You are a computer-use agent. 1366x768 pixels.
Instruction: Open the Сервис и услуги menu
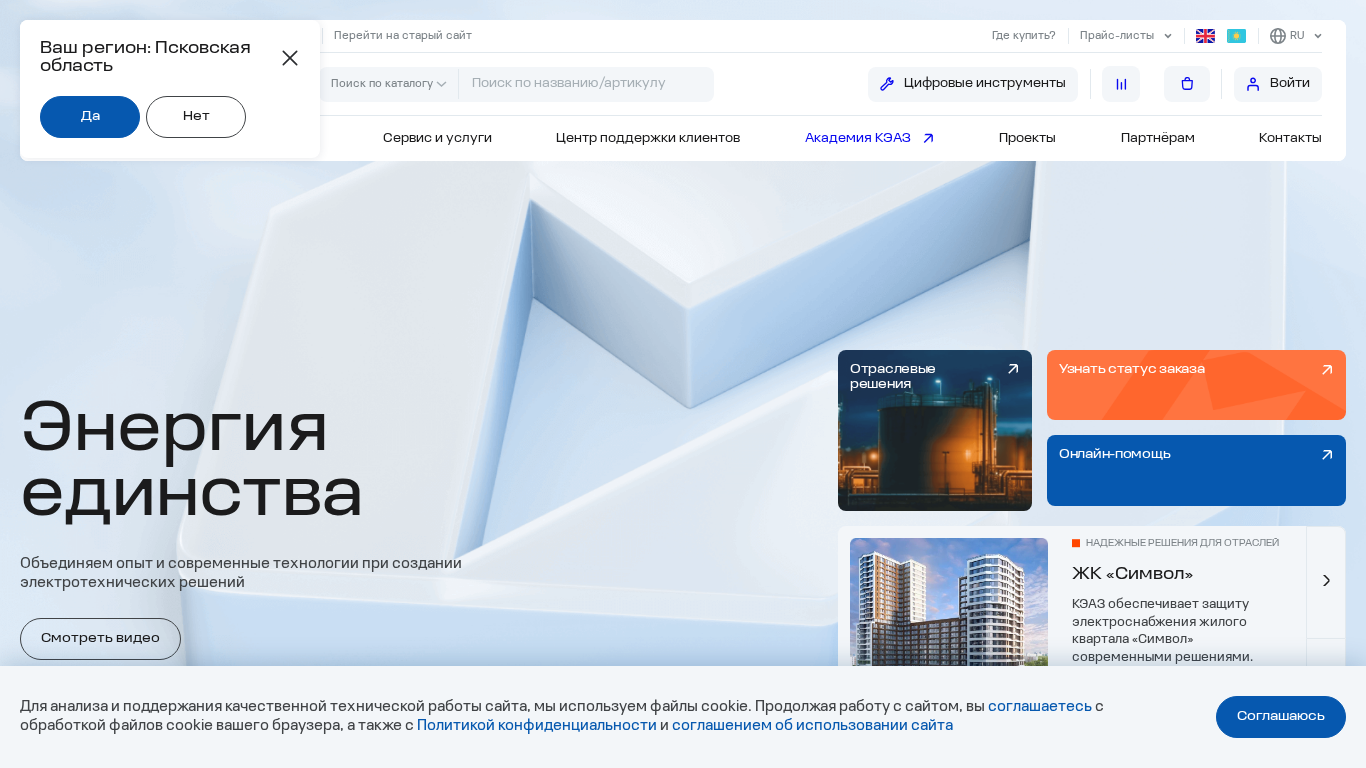[437, 138]
